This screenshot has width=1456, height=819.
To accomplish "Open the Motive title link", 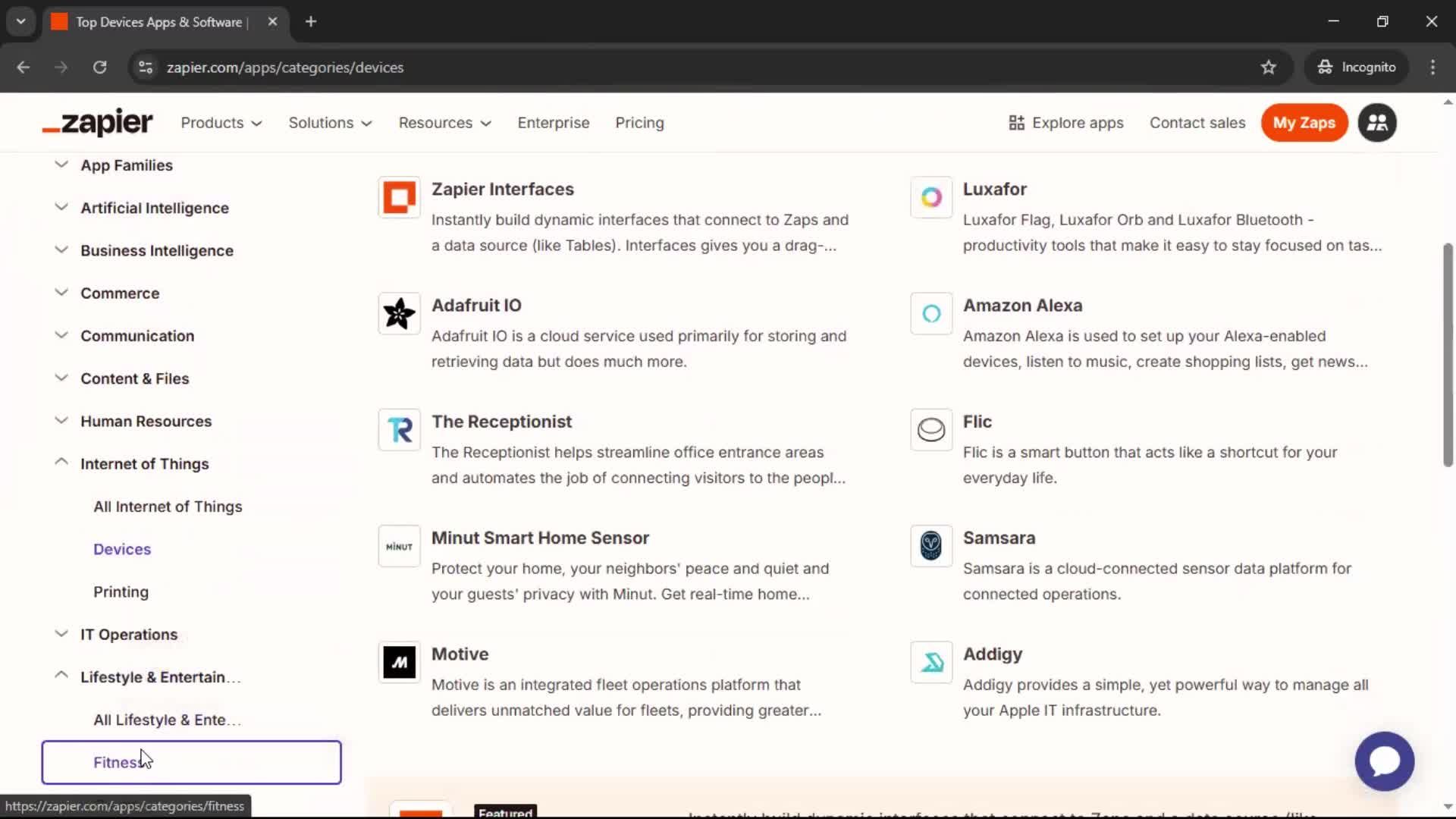I will pos(460,654).
